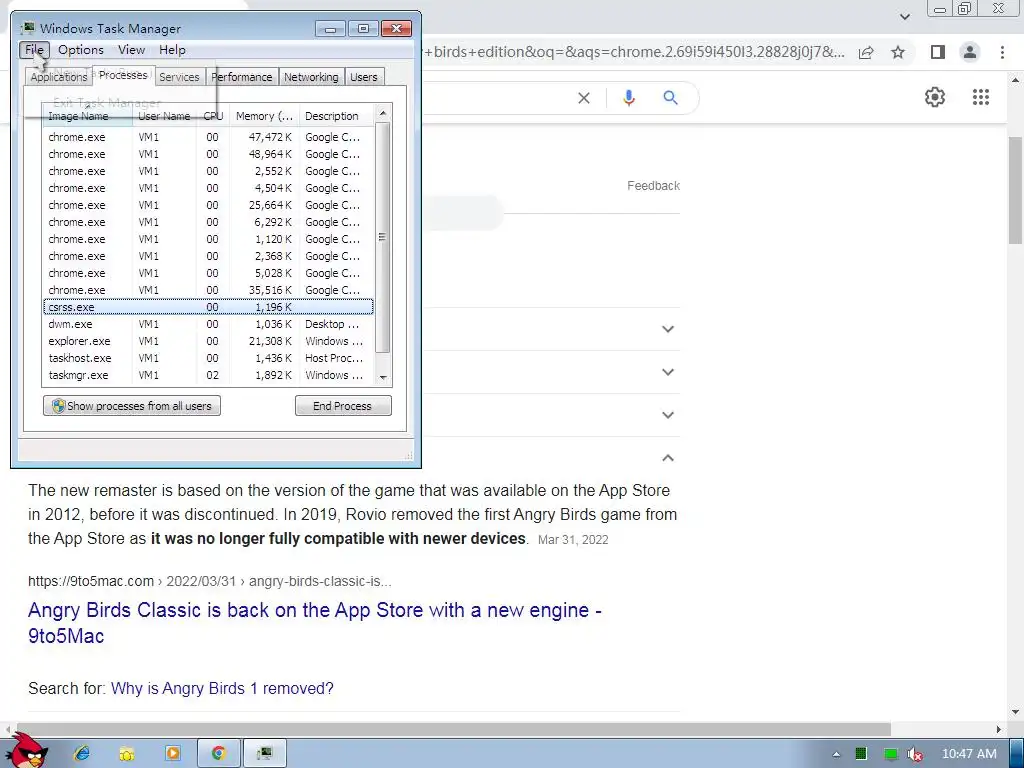Click the process list scrollbar thumb
The image size is (1024, 768).
tap(383, 236)
